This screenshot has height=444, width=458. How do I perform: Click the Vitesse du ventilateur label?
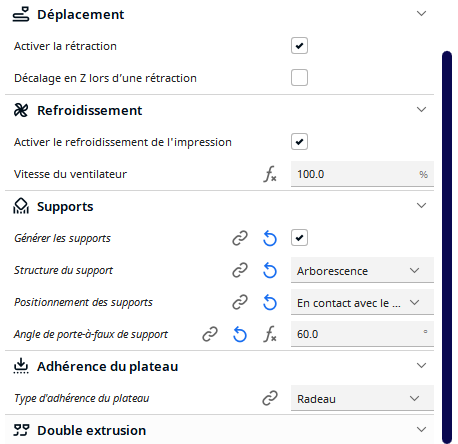pos(70,174)
